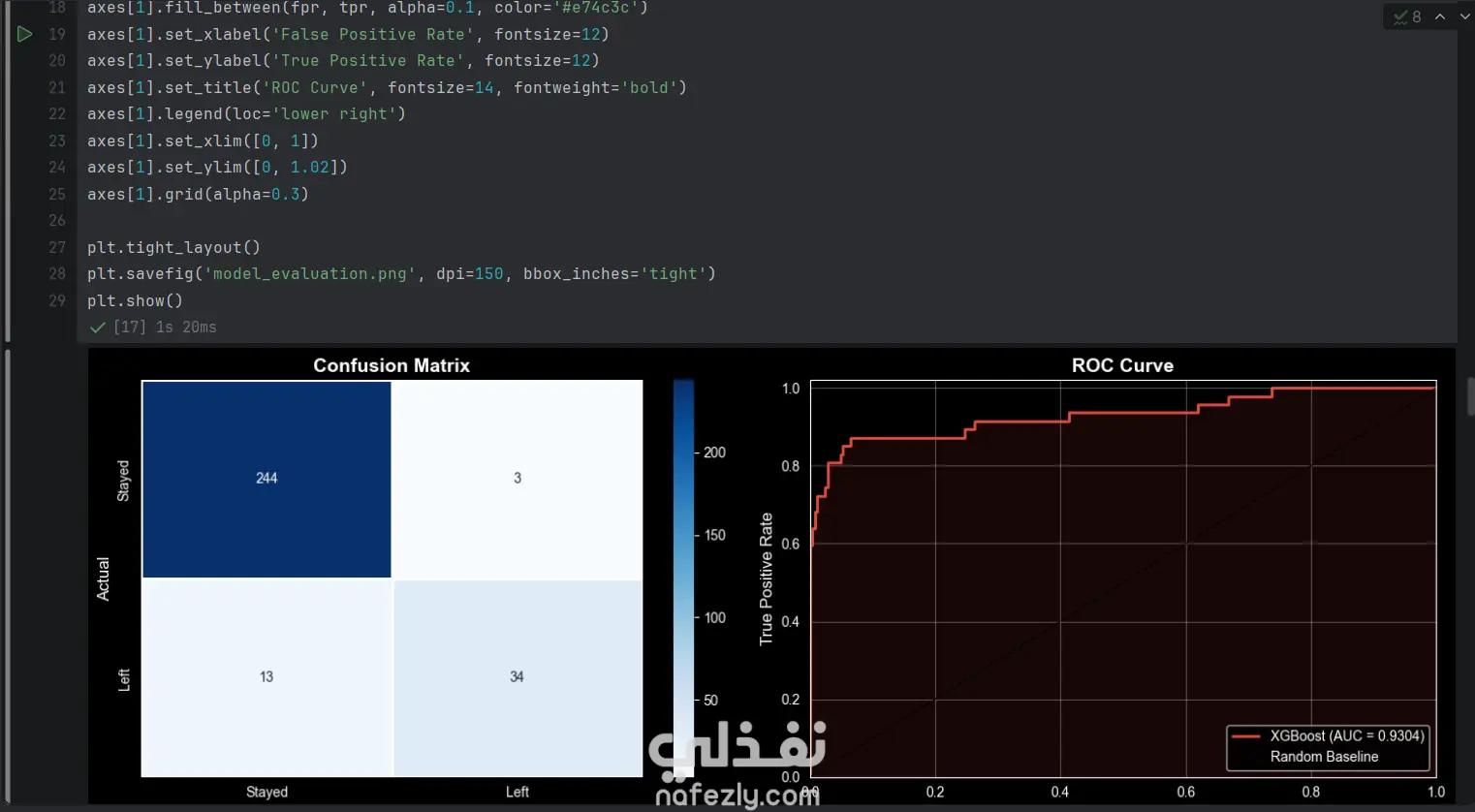Screen dimensions: 1475x812
Task: Click the set_title('ROC Curve') code line
Action: 387,87
